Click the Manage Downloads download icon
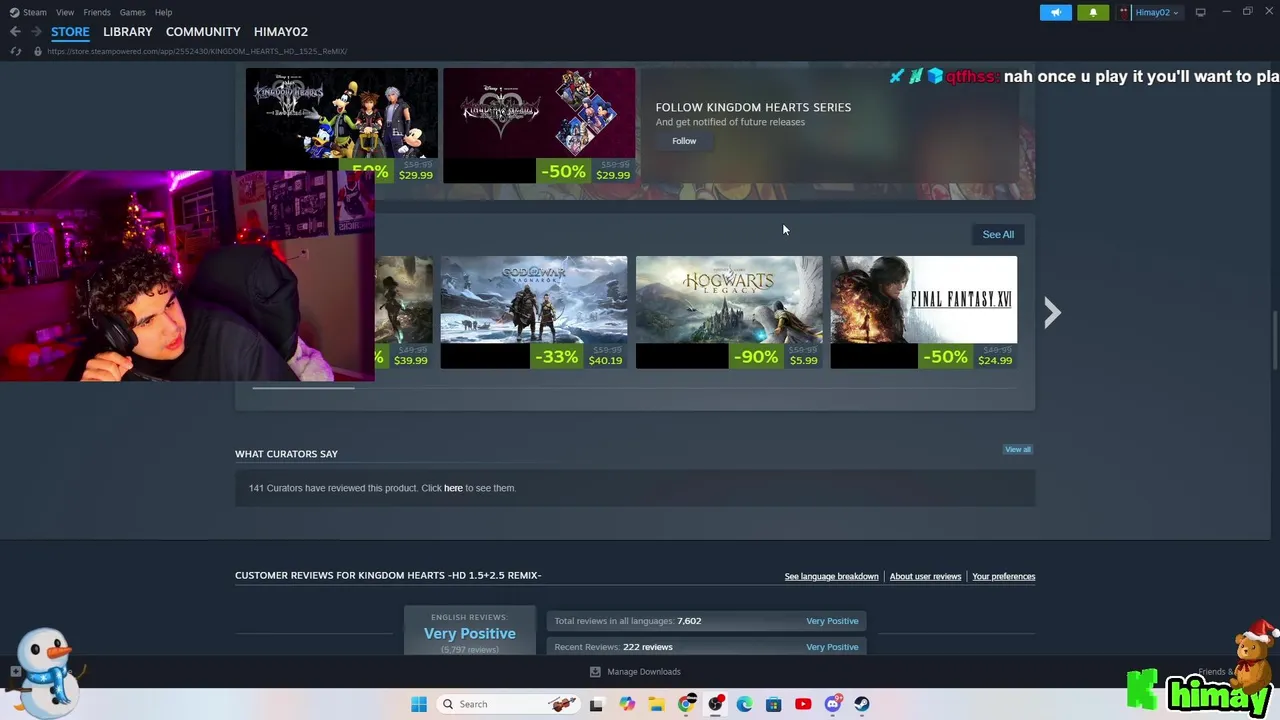 pos(595,672)
